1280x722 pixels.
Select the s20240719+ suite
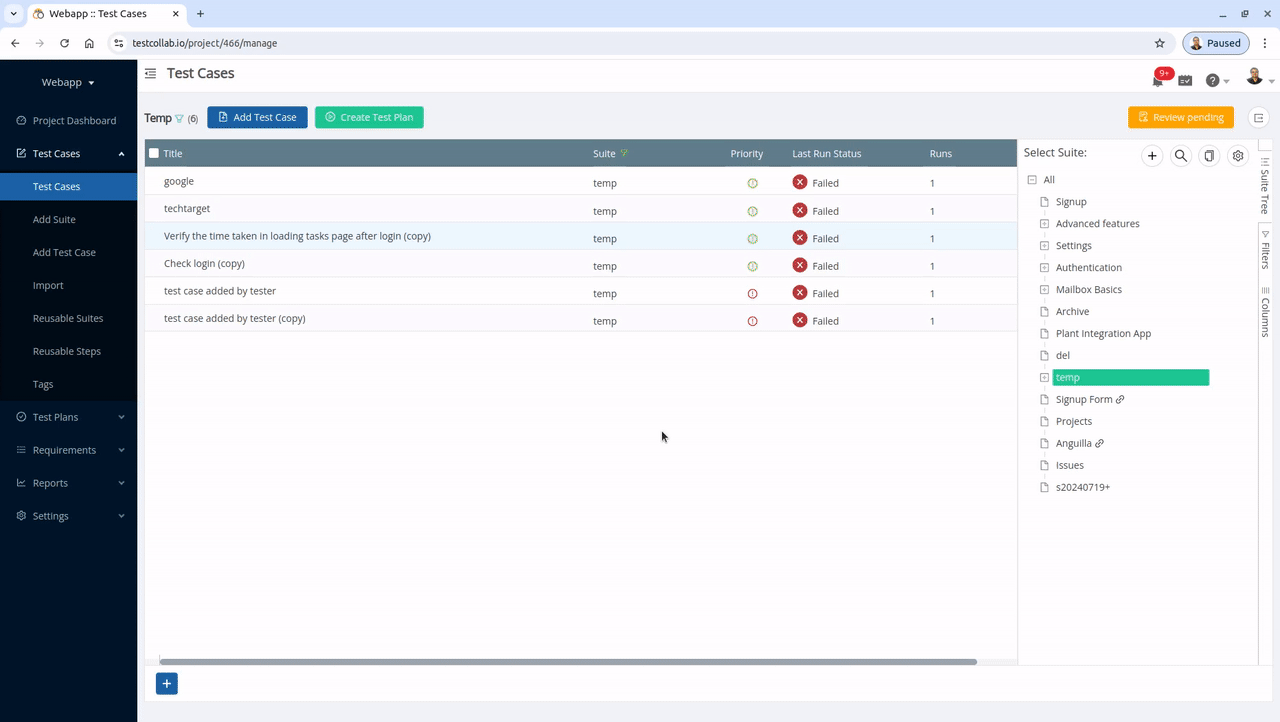click(x=1083, y=488)
